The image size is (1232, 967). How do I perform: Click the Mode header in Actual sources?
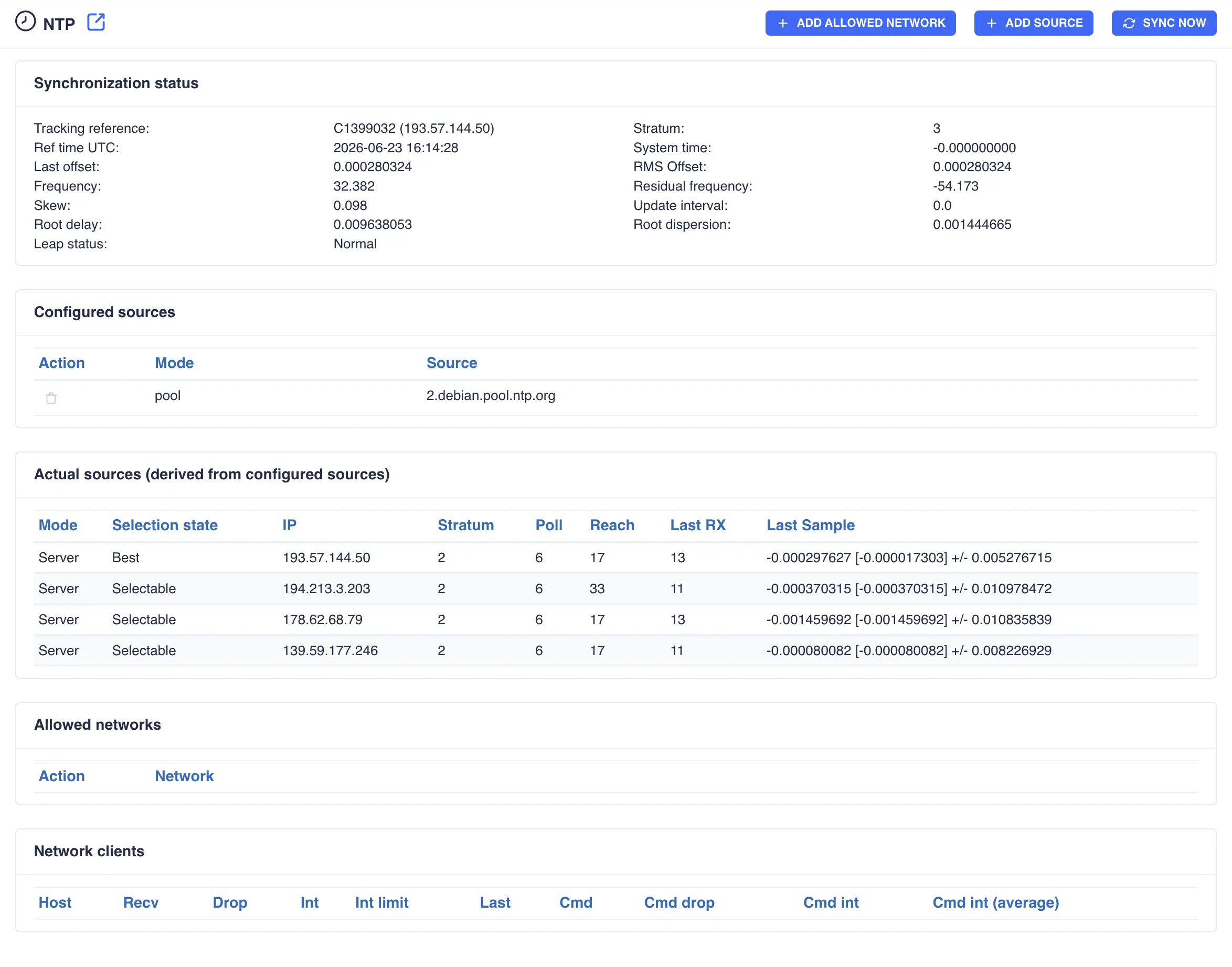click(x=58, y=525)
